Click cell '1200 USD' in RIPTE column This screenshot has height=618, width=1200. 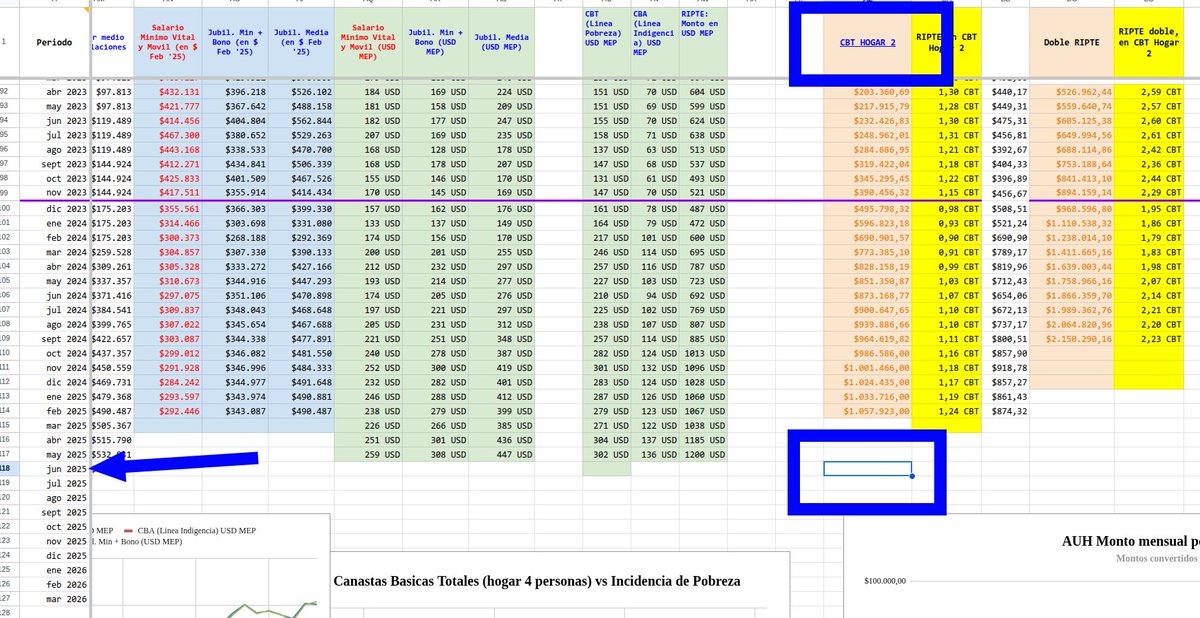coord(703,454)
